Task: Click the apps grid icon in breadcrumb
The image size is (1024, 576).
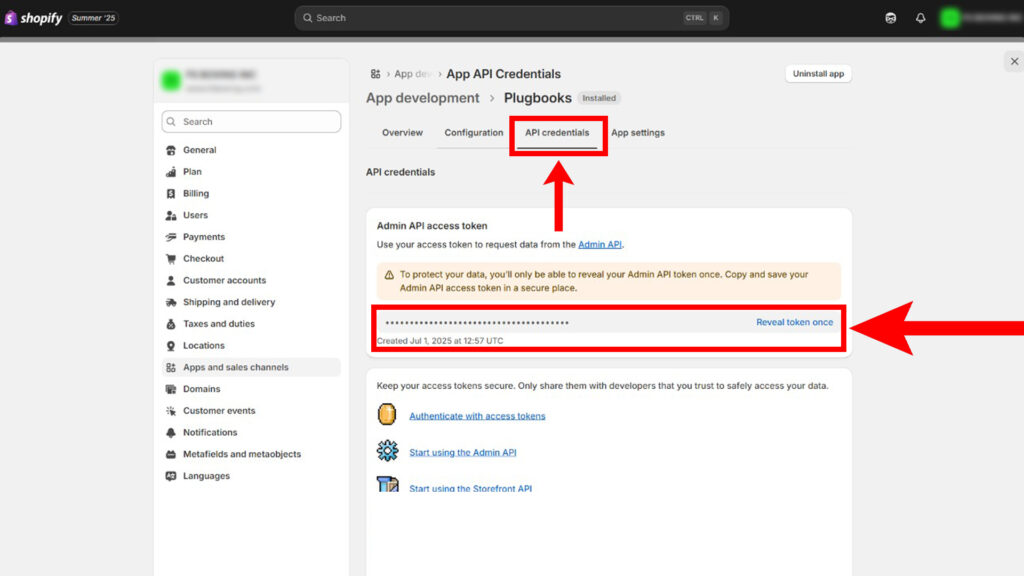Action: 376,74
